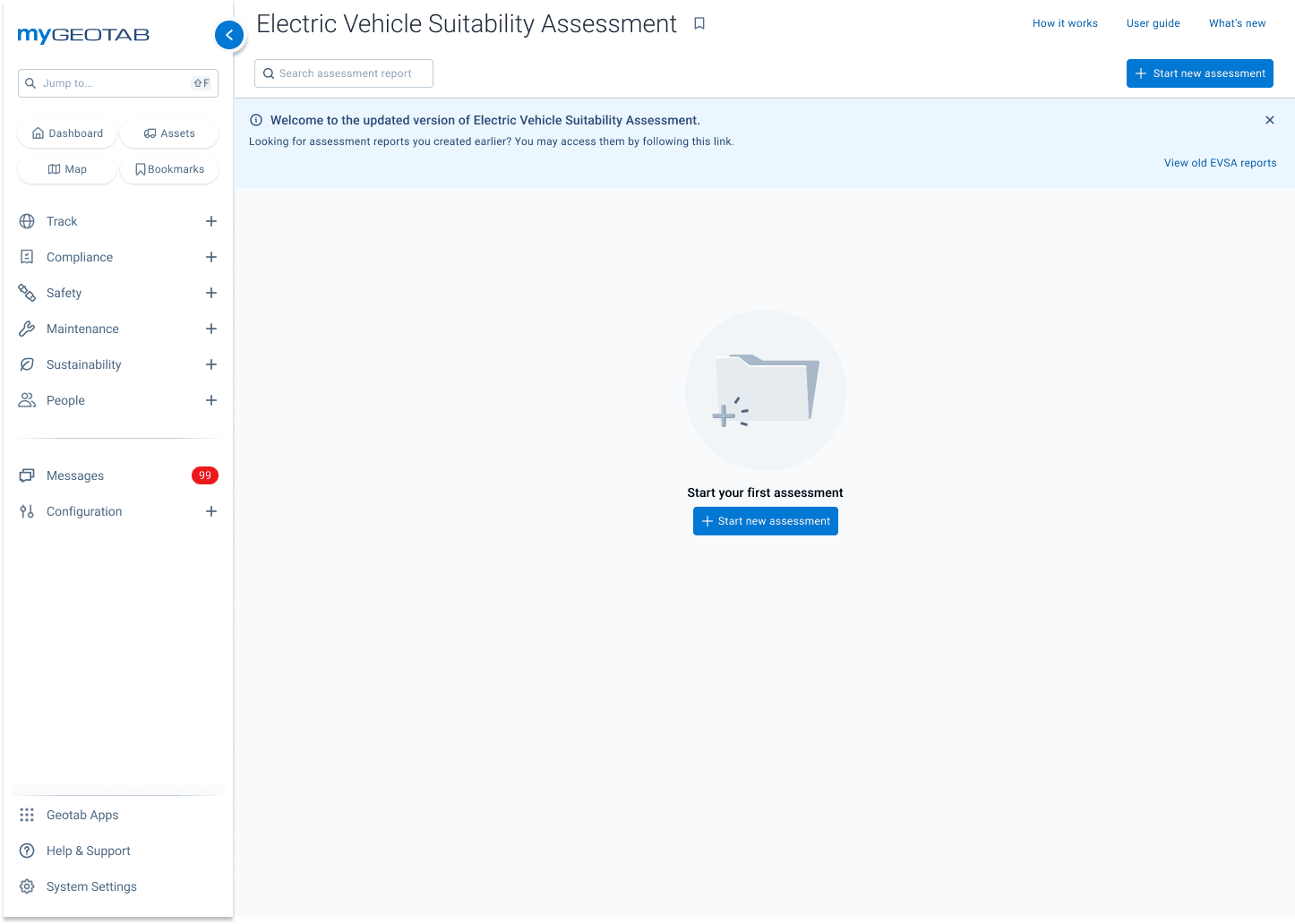
Task: Click the search assessment report field
Action: click(343, 73)
